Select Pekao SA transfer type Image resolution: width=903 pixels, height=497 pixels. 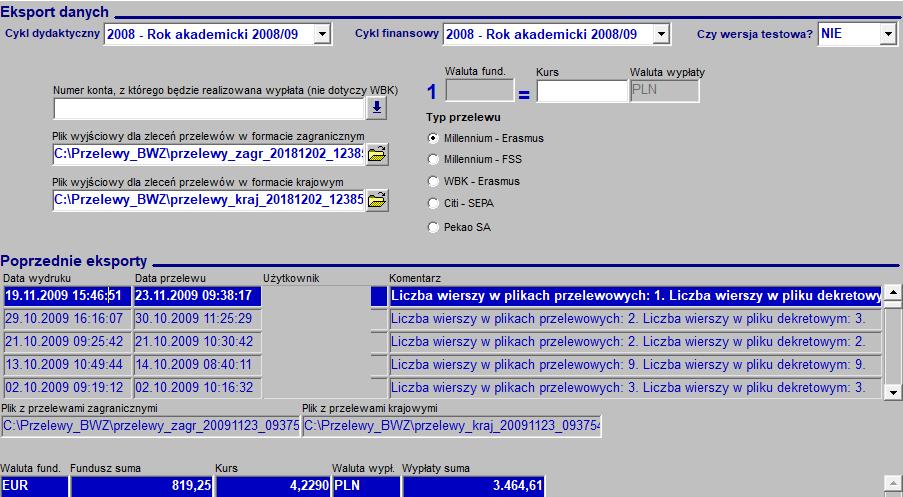coord(434,227)
